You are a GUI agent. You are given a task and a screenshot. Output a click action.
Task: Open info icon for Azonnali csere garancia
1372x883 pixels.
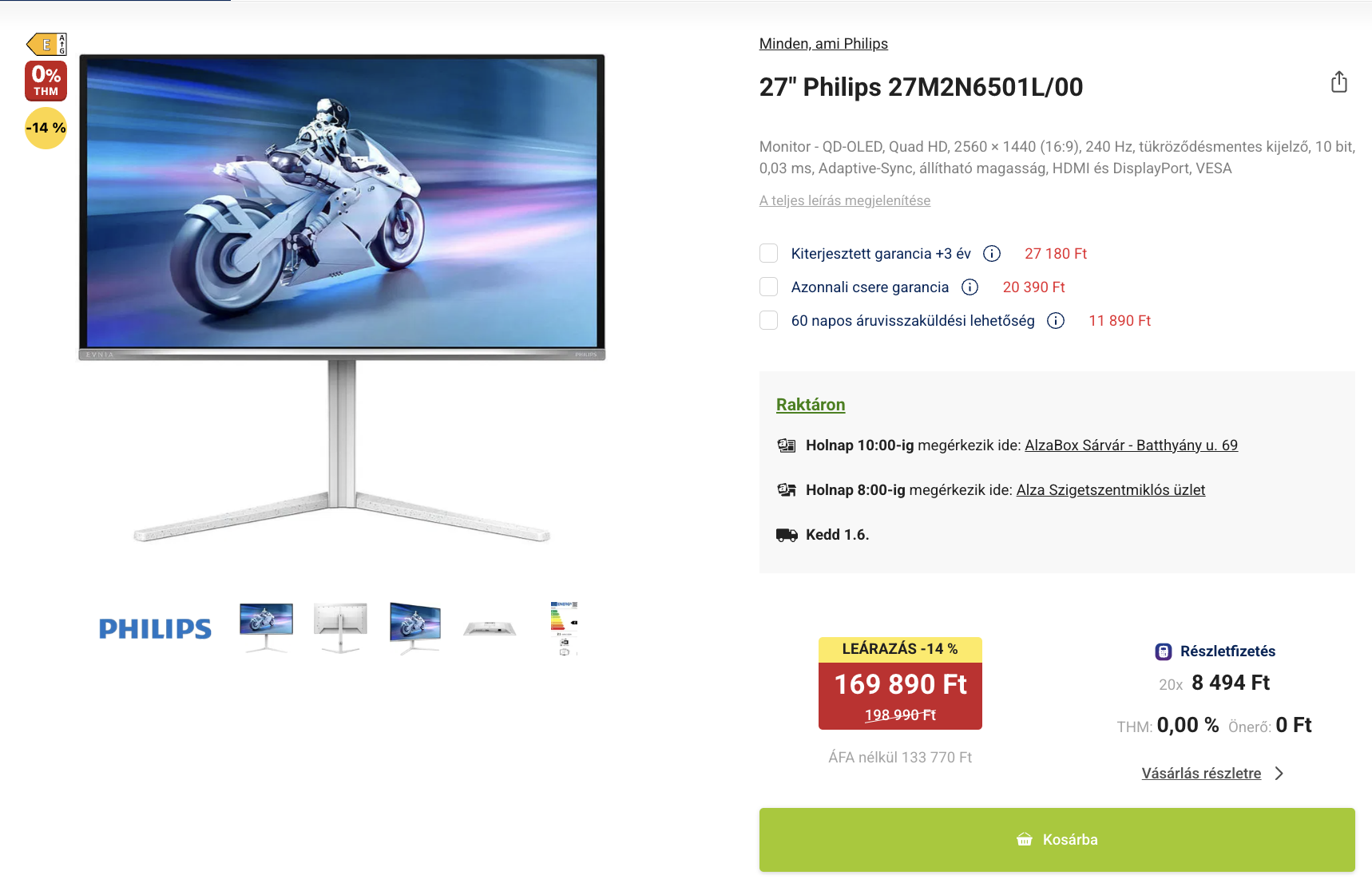[x=970, y=287]
